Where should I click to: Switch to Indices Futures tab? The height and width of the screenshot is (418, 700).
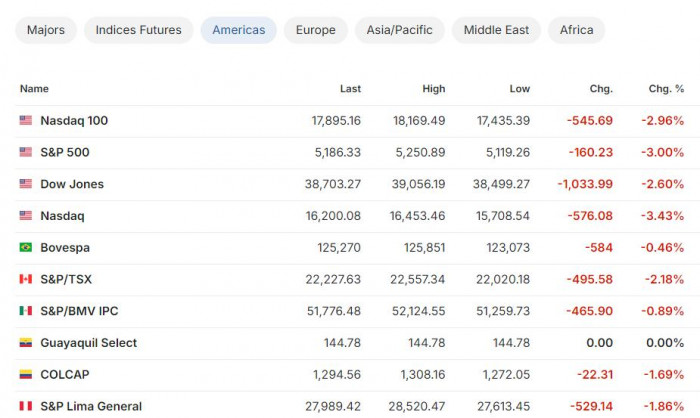tap(138, 30)
